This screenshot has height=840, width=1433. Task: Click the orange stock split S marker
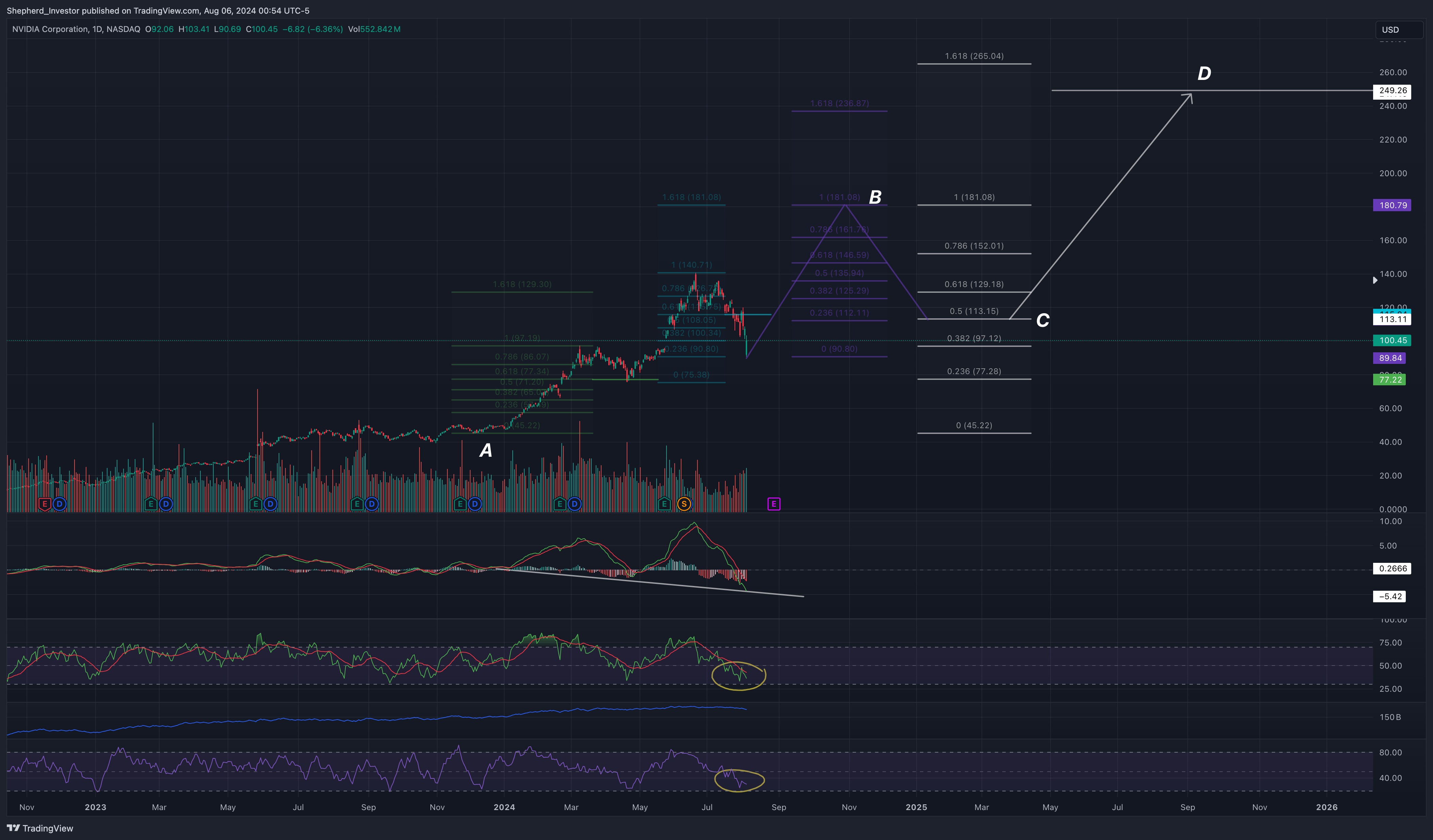coord(684,504)
